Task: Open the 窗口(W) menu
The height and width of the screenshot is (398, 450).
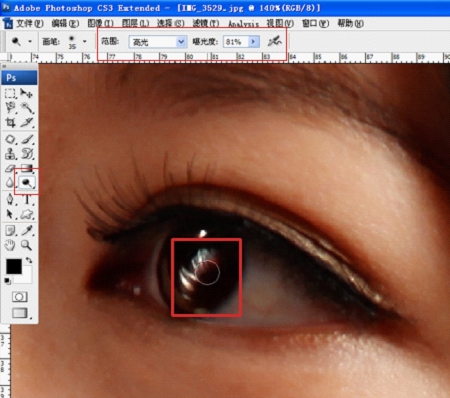Action: 315,23
